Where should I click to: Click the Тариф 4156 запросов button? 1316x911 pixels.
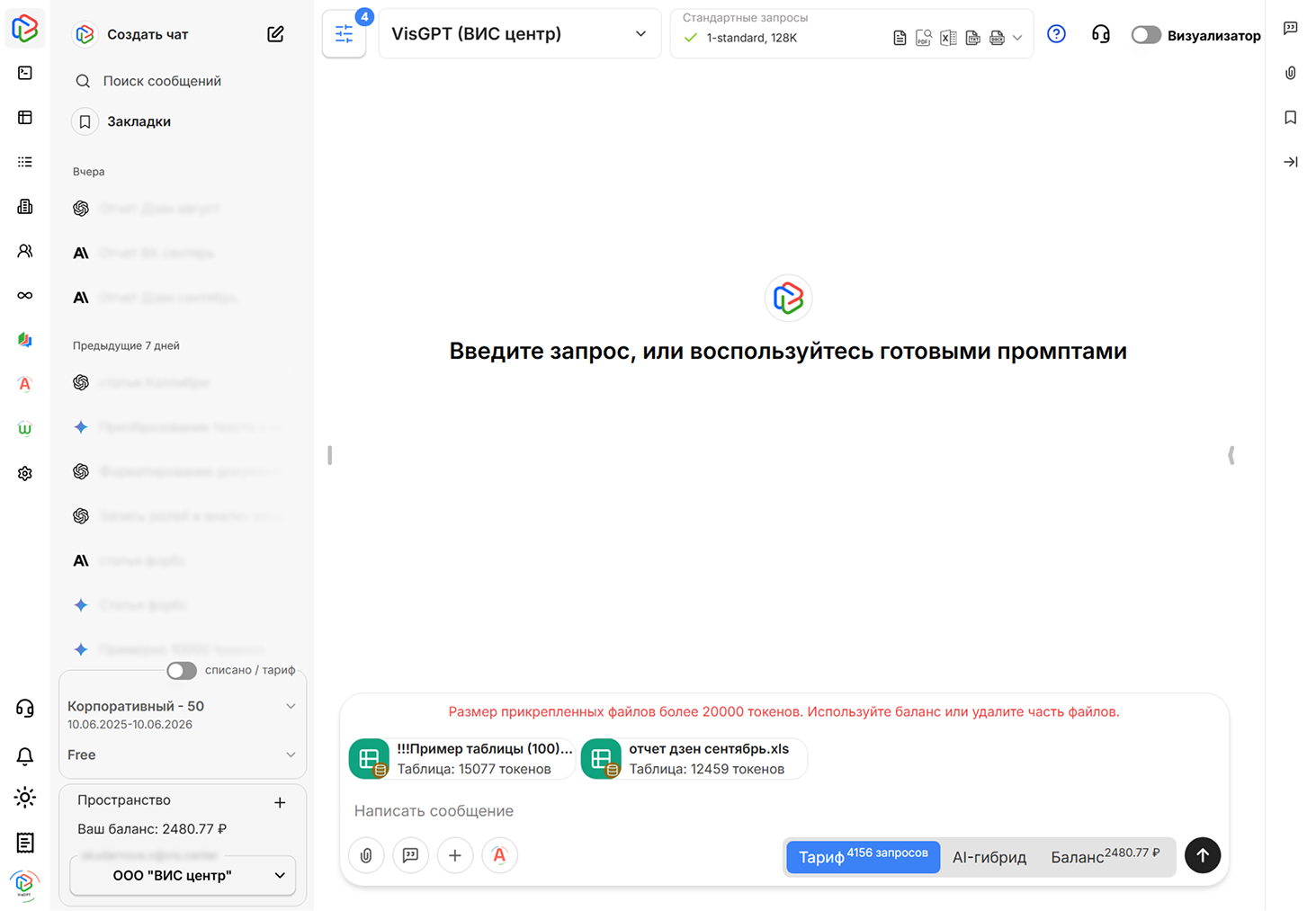861,856
